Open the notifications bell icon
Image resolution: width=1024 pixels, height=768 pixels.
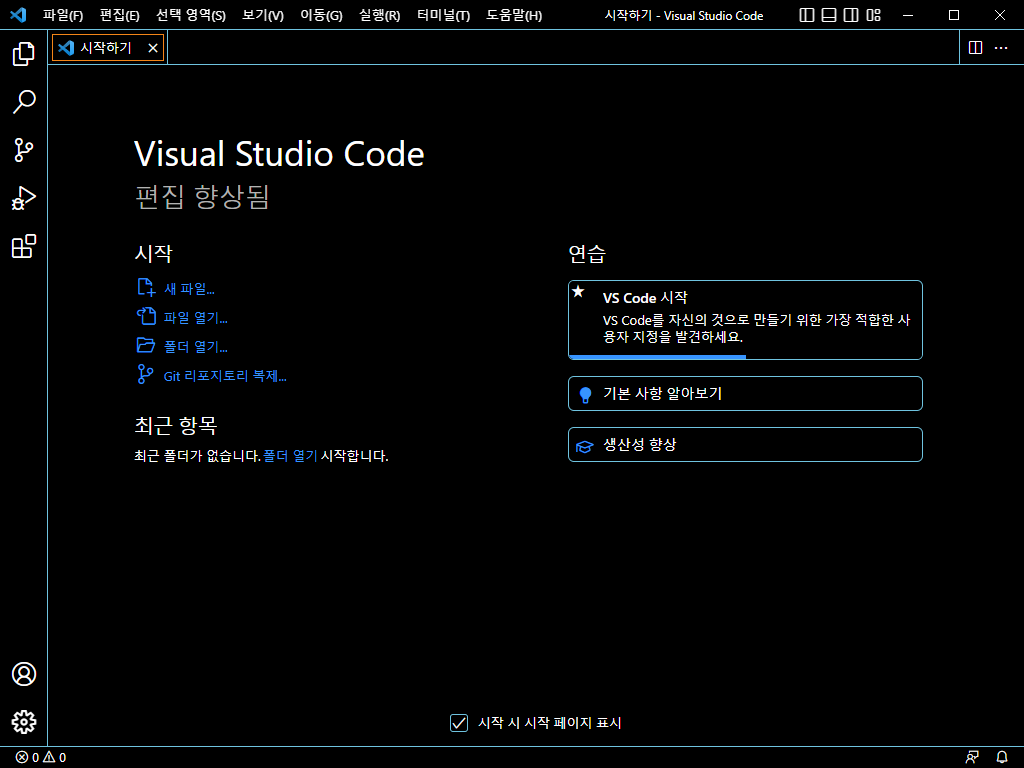click(1002, 758)
